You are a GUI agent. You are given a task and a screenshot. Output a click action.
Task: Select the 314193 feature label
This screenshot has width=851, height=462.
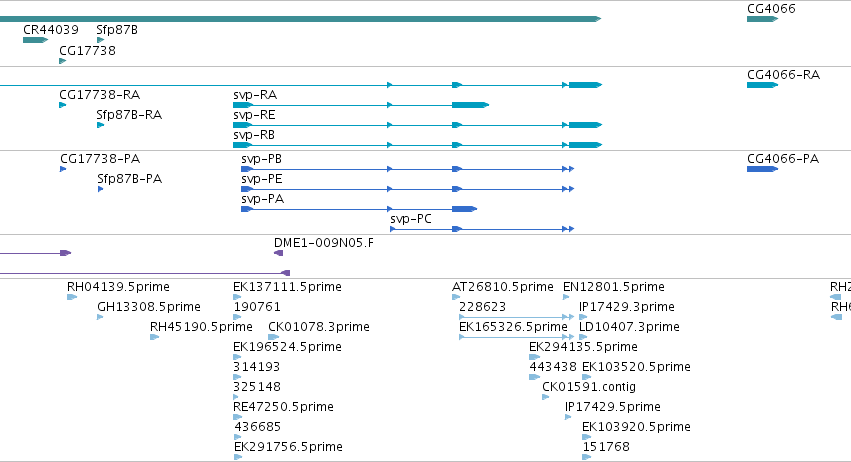(x=256, y=367)
